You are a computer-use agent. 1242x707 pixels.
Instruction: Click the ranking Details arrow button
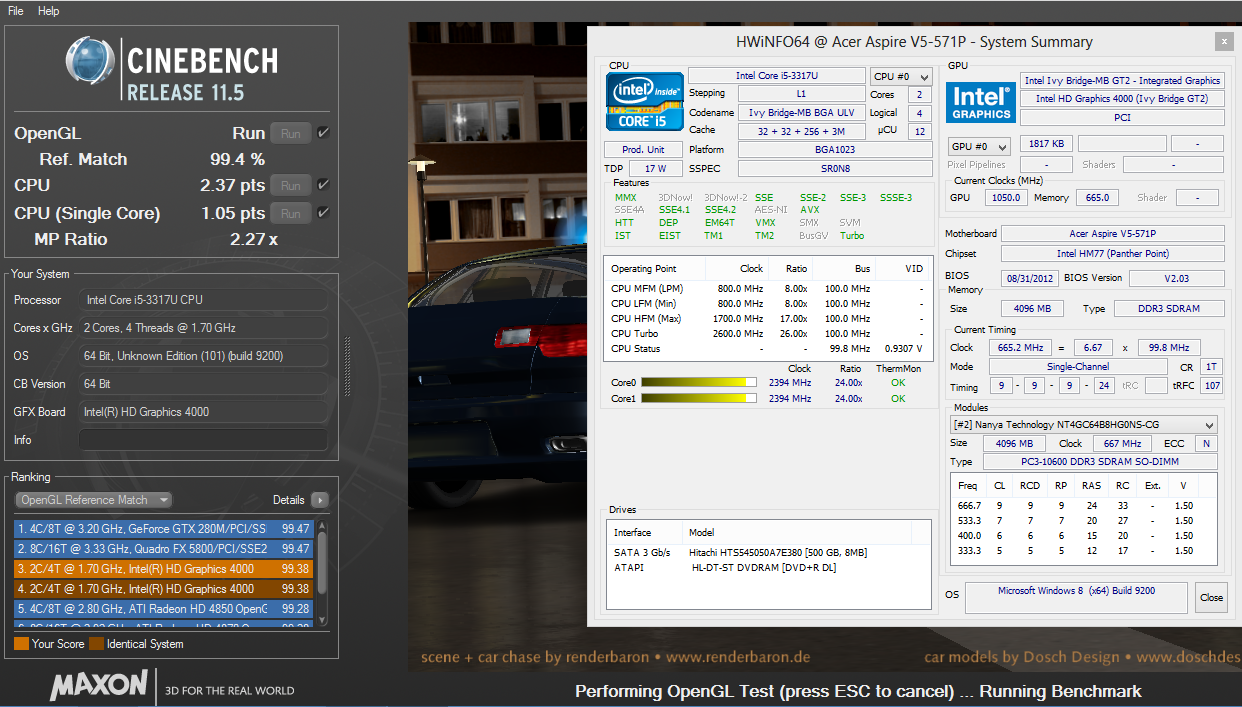pos(319,500)
